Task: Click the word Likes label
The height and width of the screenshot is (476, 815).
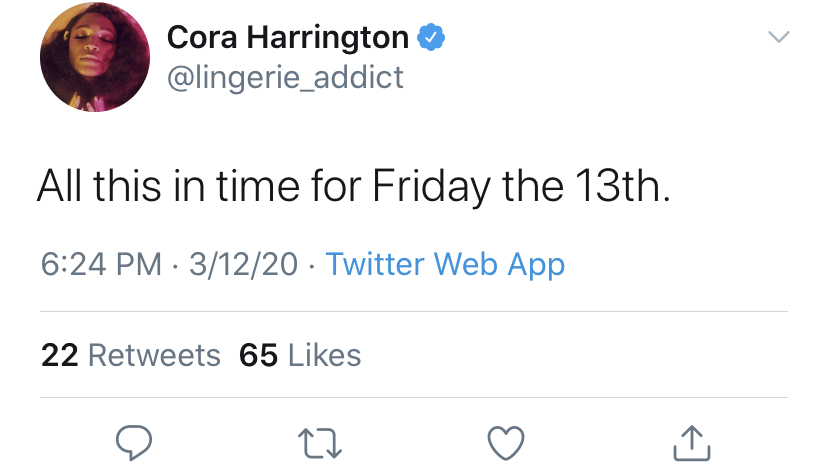Action: point(324,355)
